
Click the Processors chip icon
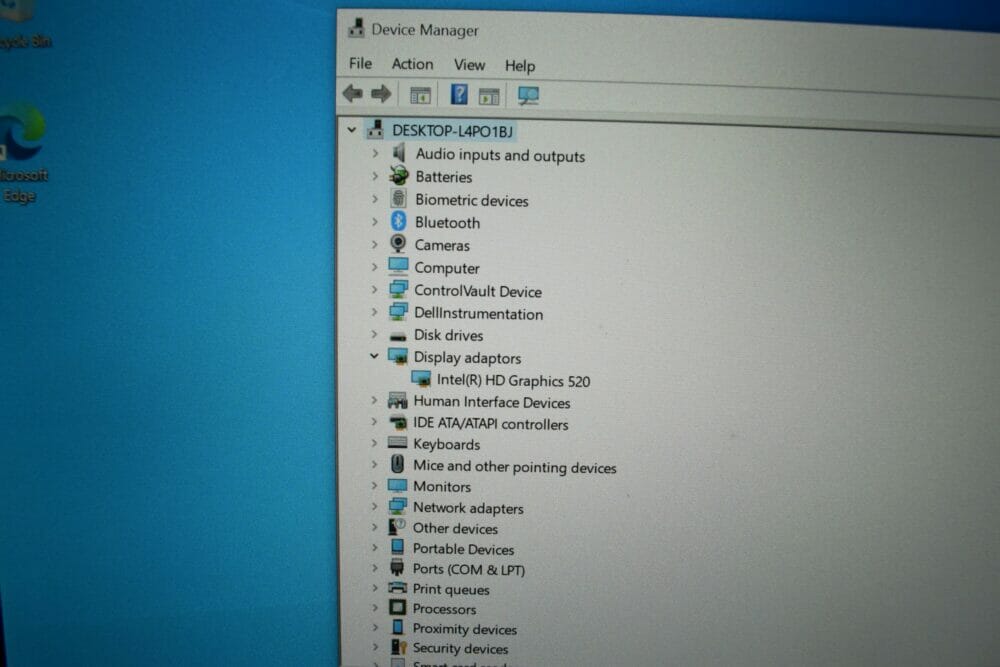pyautogui.click(x=397, y=608)
